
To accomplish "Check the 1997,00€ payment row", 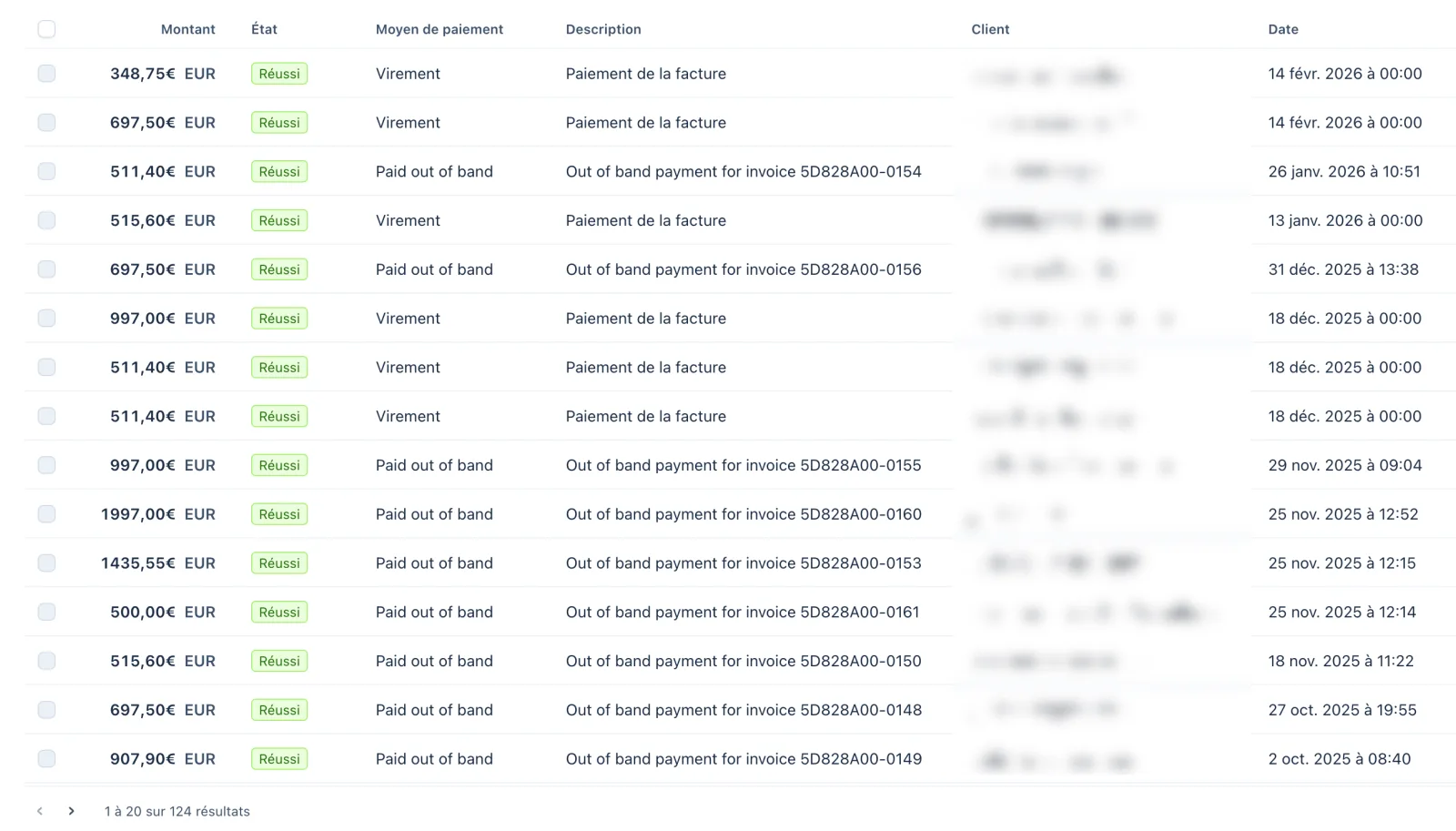I will point(46,514).
